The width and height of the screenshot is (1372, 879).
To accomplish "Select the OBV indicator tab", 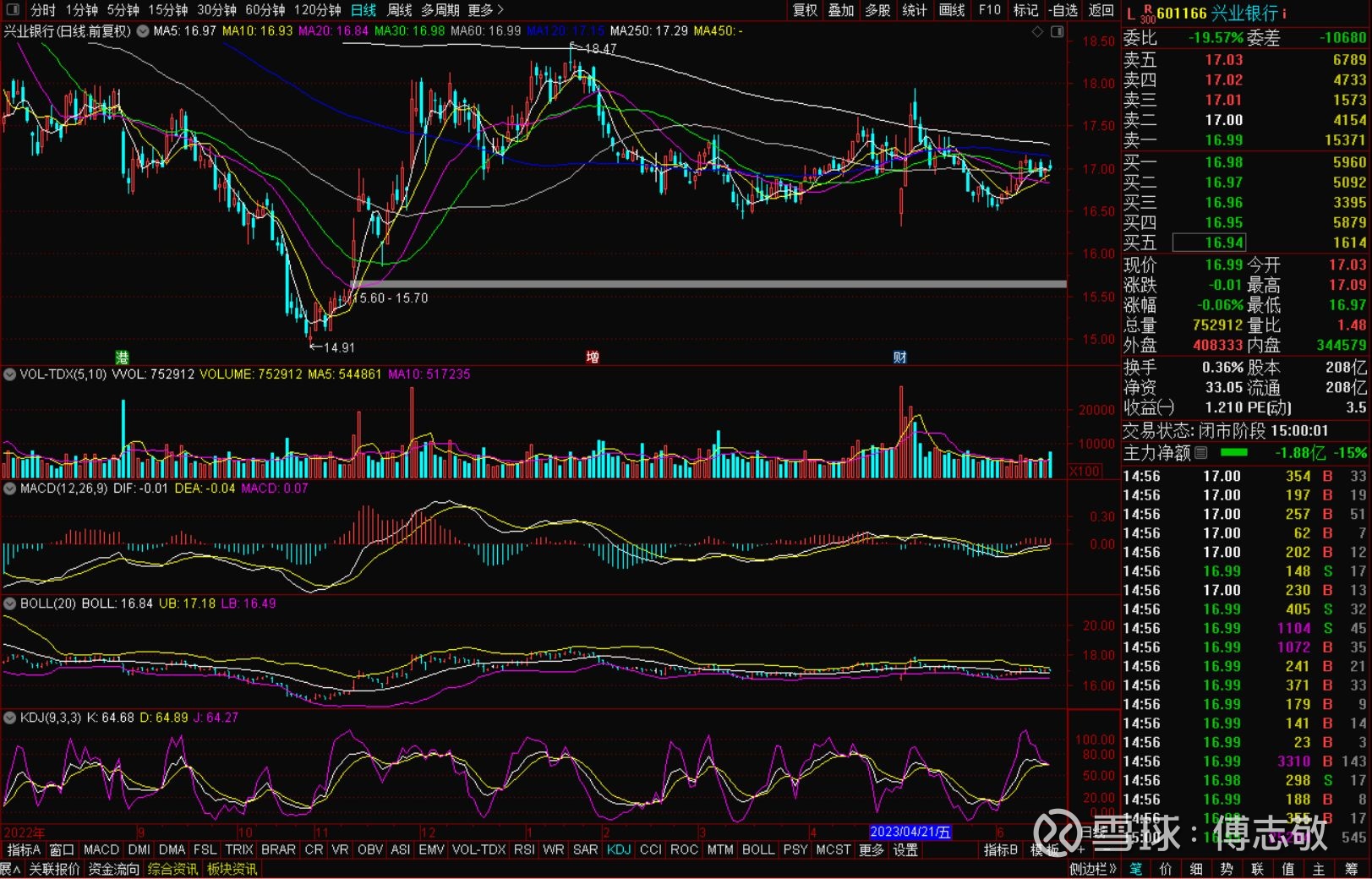I will 370,849.
